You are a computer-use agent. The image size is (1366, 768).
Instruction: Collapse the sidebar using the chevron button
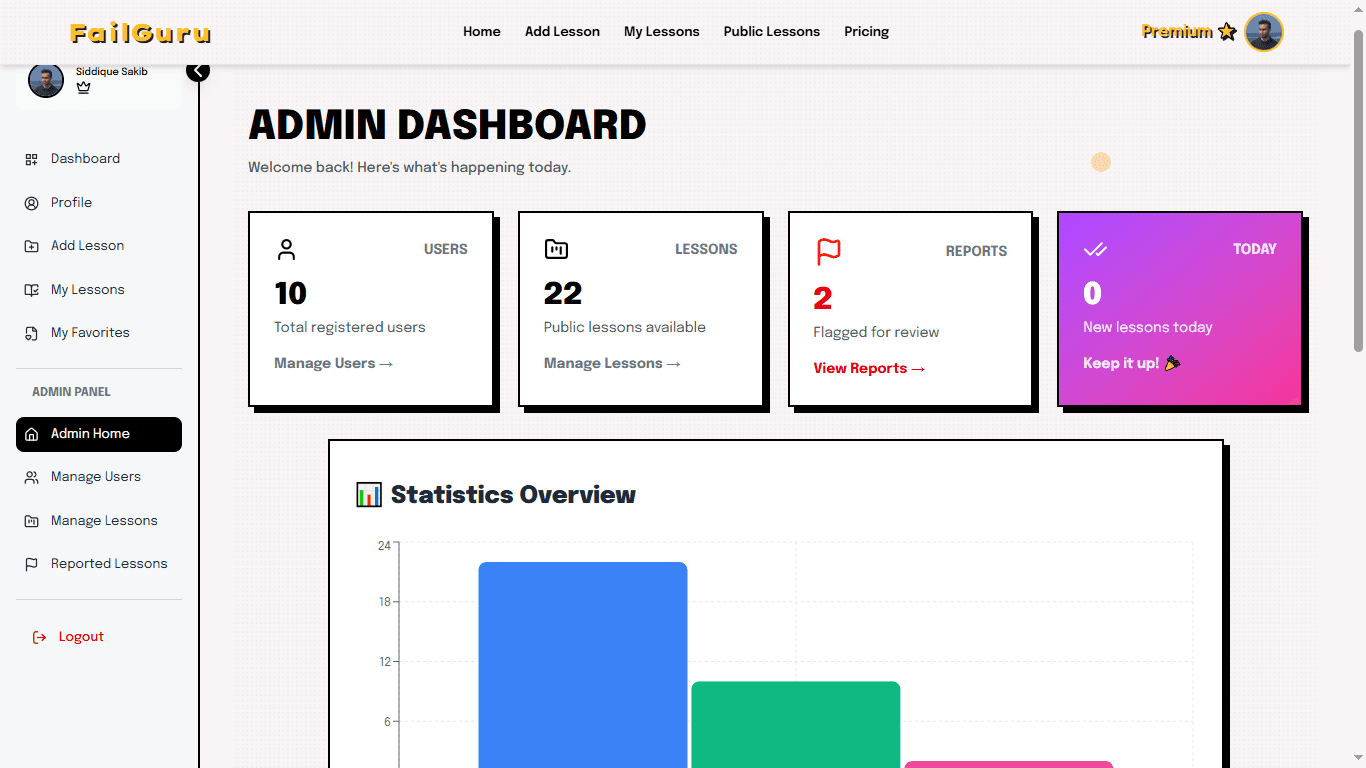pos(198,71)
